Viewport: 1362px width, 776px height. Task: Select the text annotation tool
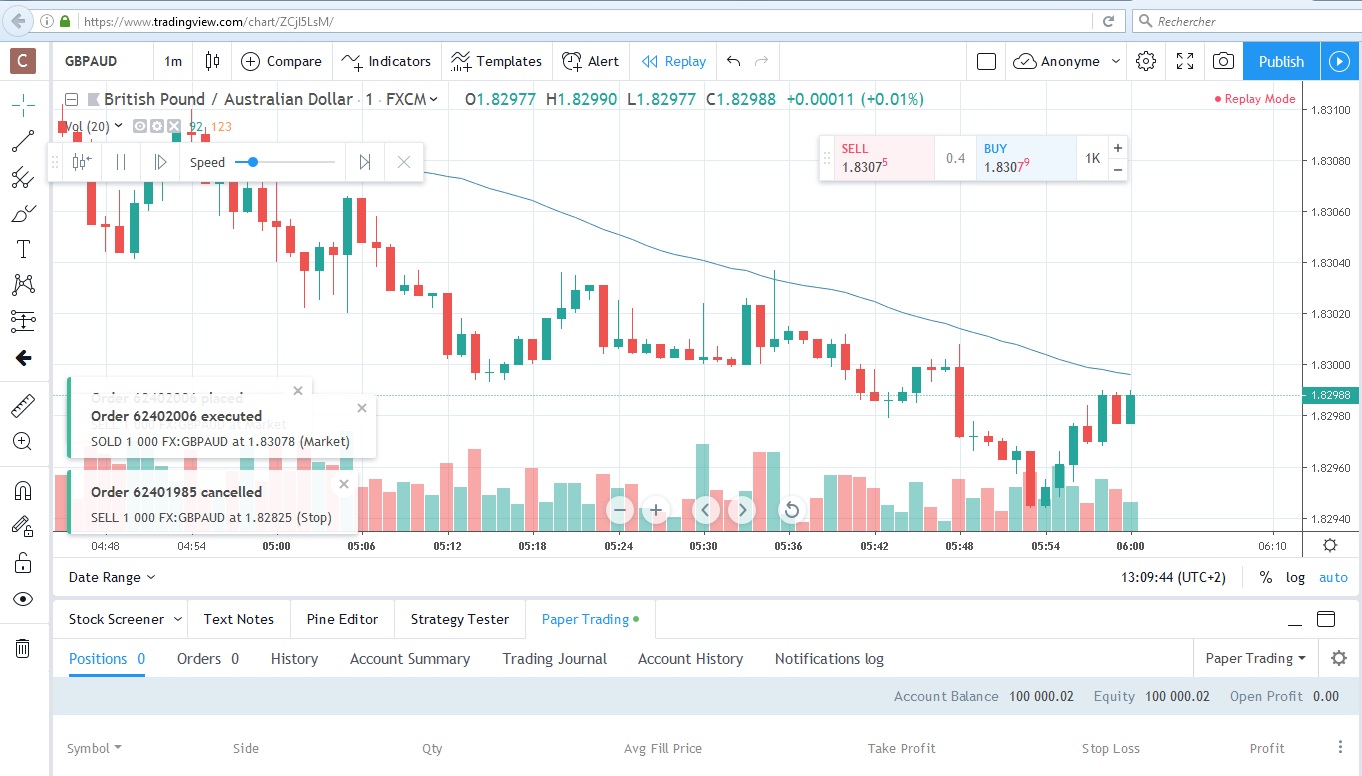coord(22,249)
